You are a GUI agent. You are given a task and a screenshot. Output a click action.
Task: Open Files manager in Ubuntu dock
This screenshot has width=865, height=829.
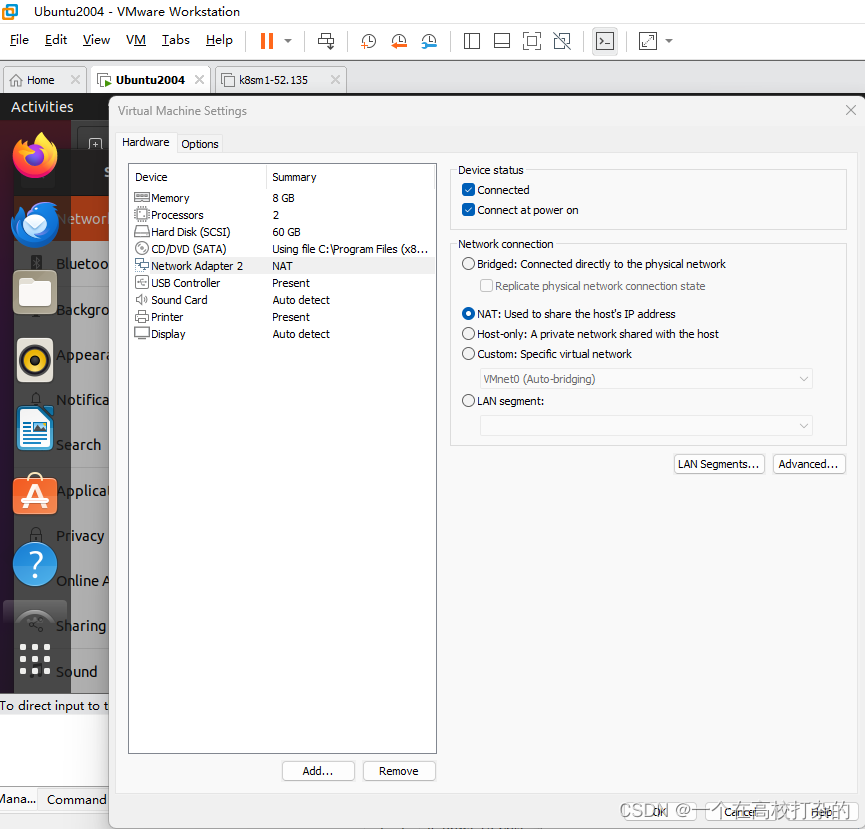coord(35,292)
